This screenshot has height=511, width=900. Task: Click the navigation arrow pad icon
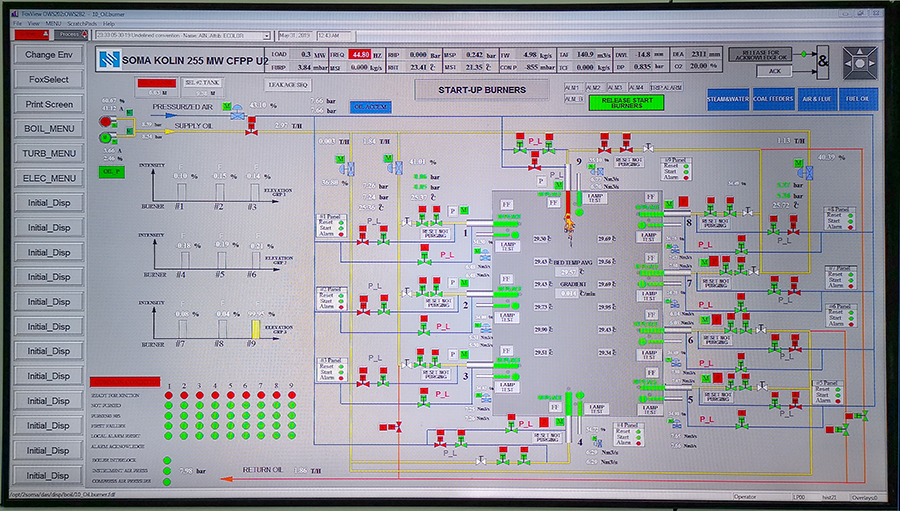click(x=860, y=61)
